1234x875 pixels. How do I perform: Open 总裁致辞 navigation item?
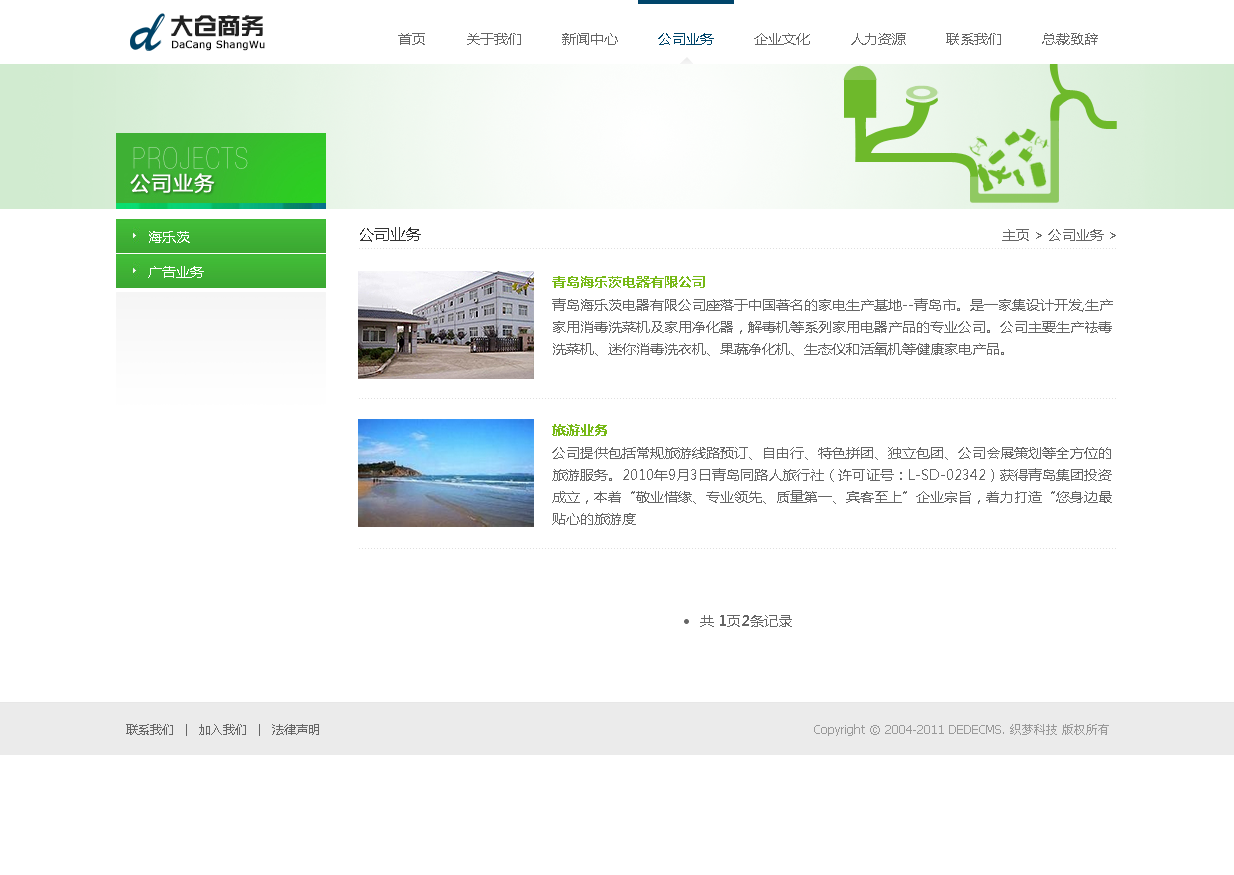[1069, 40]
